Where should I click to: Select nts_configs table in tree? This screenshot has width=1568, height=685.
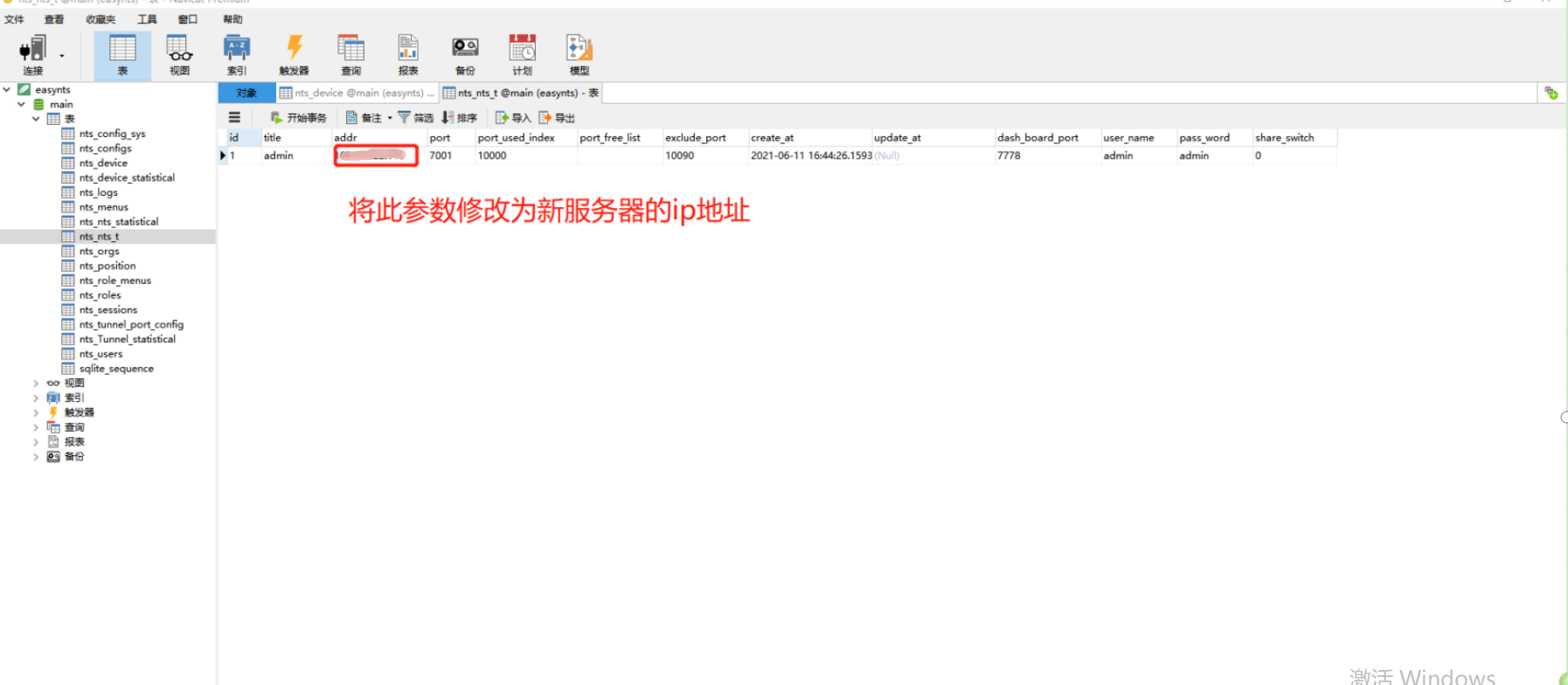point(105,149)
